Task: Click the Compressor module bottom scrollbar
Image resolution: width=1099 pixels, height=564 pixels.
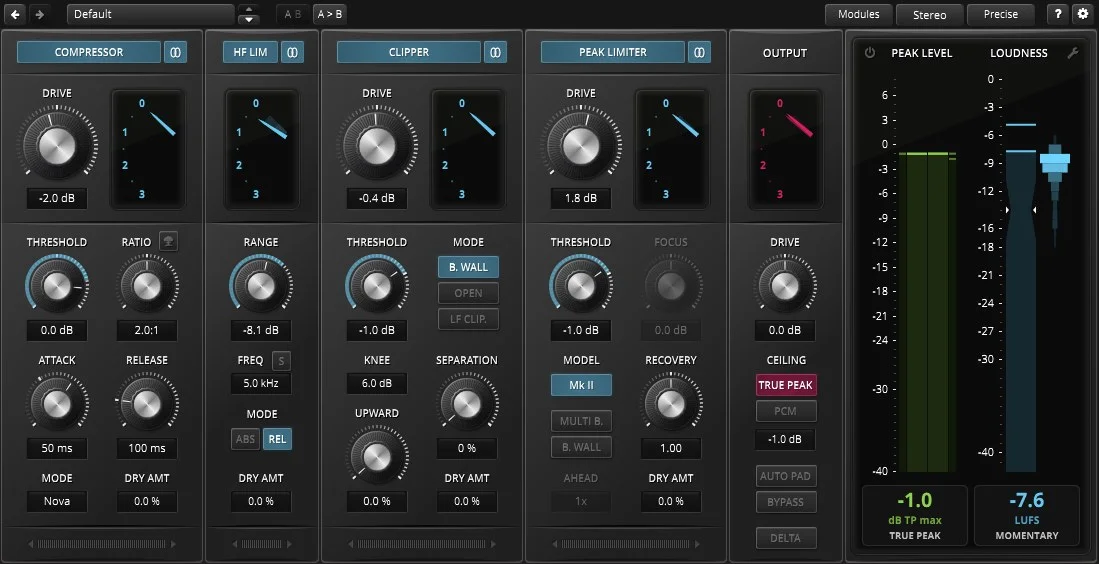Action: [102, 544]
